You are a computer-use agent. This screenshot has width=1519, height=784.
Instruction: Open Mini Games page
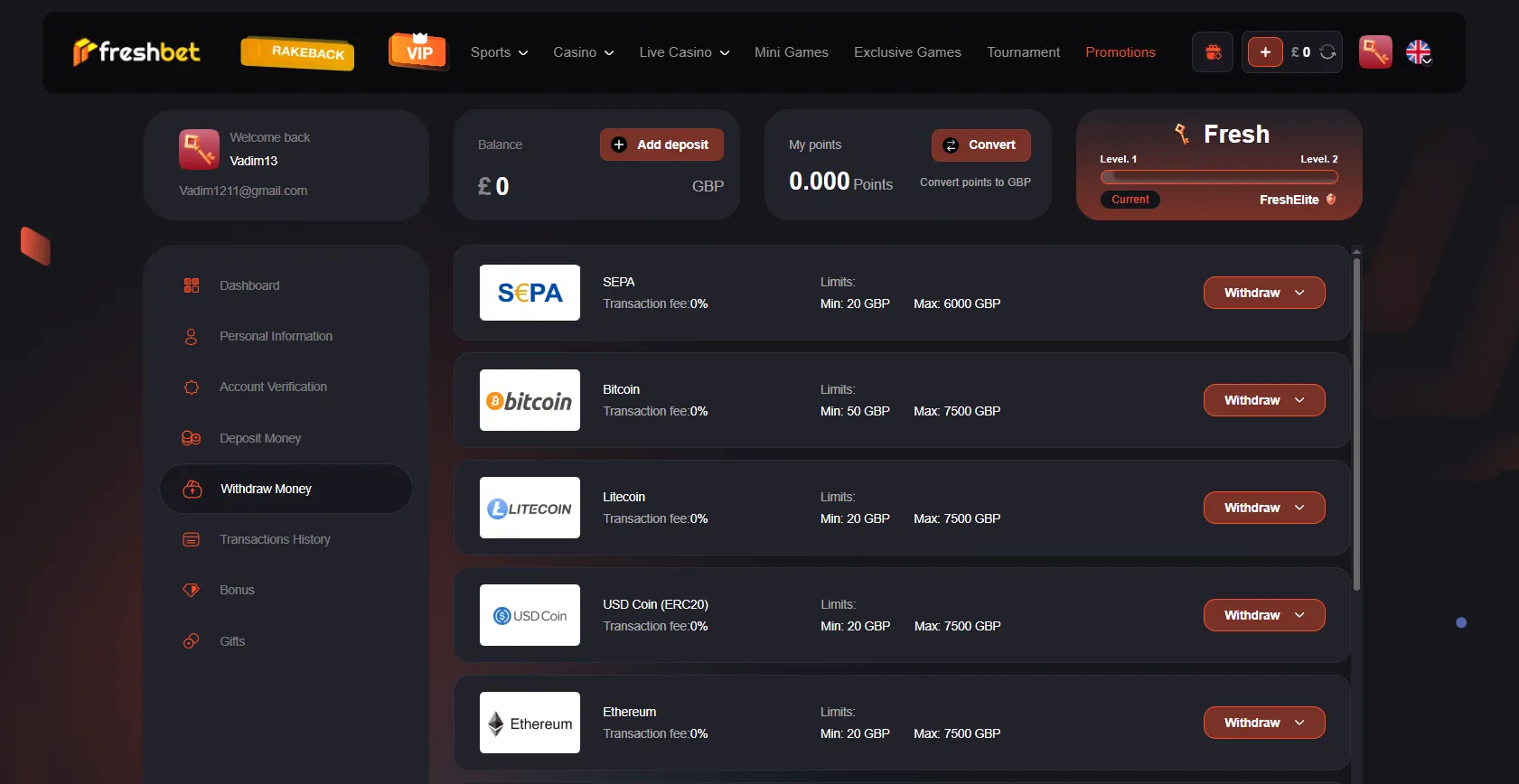pyautogui.click(x=792, y=52)
